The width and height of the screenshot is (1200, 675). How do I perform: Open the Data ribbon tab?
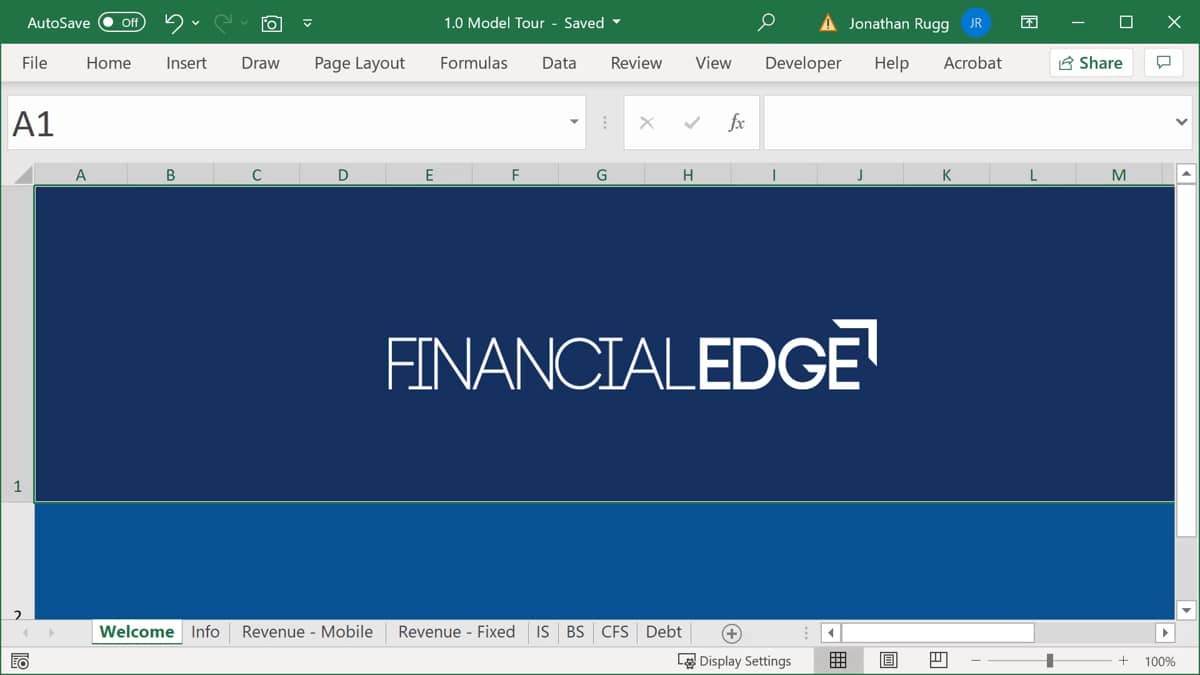click(558, 62)
